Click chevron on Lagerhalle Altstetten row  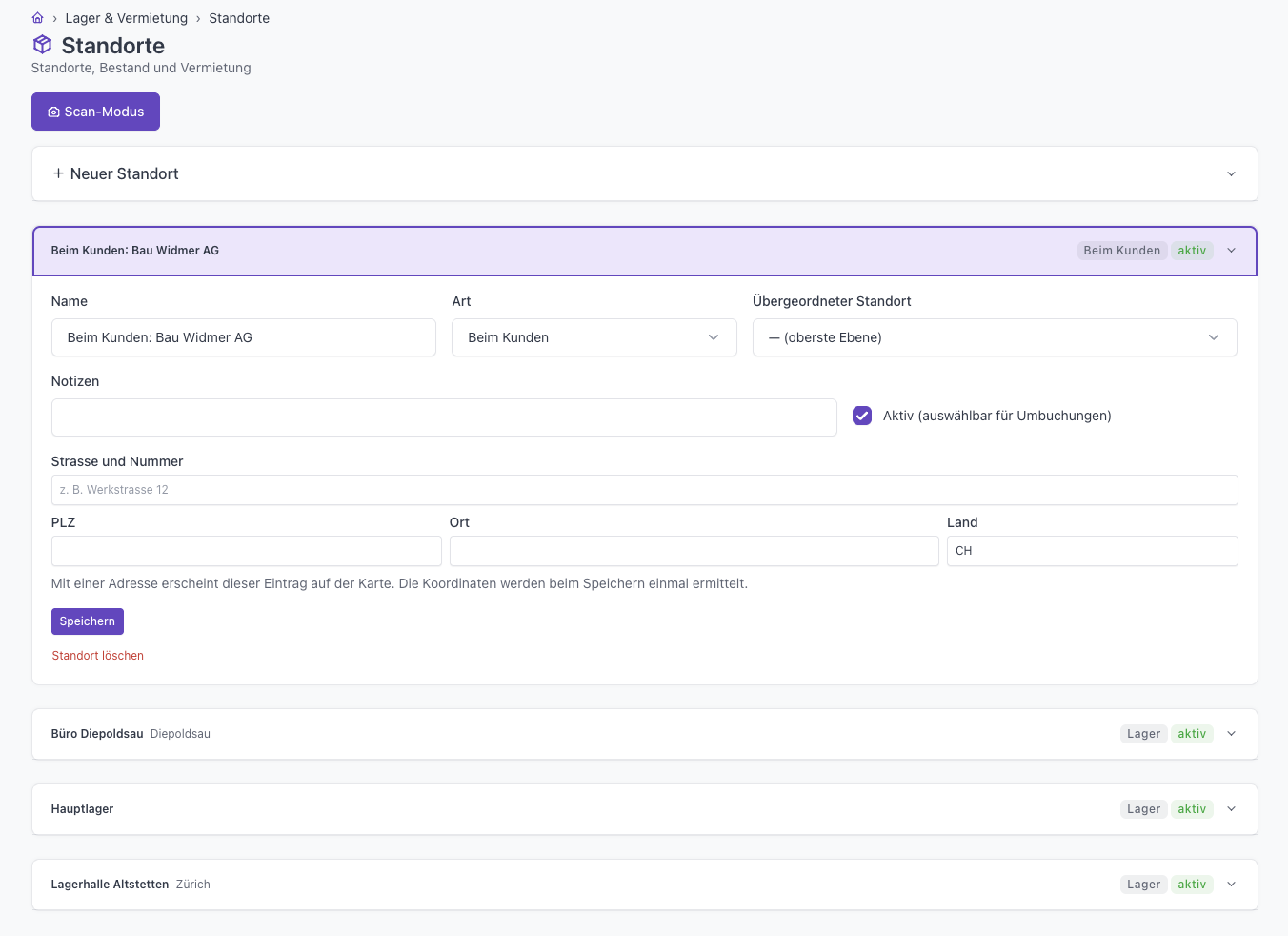pos(1231,885)
